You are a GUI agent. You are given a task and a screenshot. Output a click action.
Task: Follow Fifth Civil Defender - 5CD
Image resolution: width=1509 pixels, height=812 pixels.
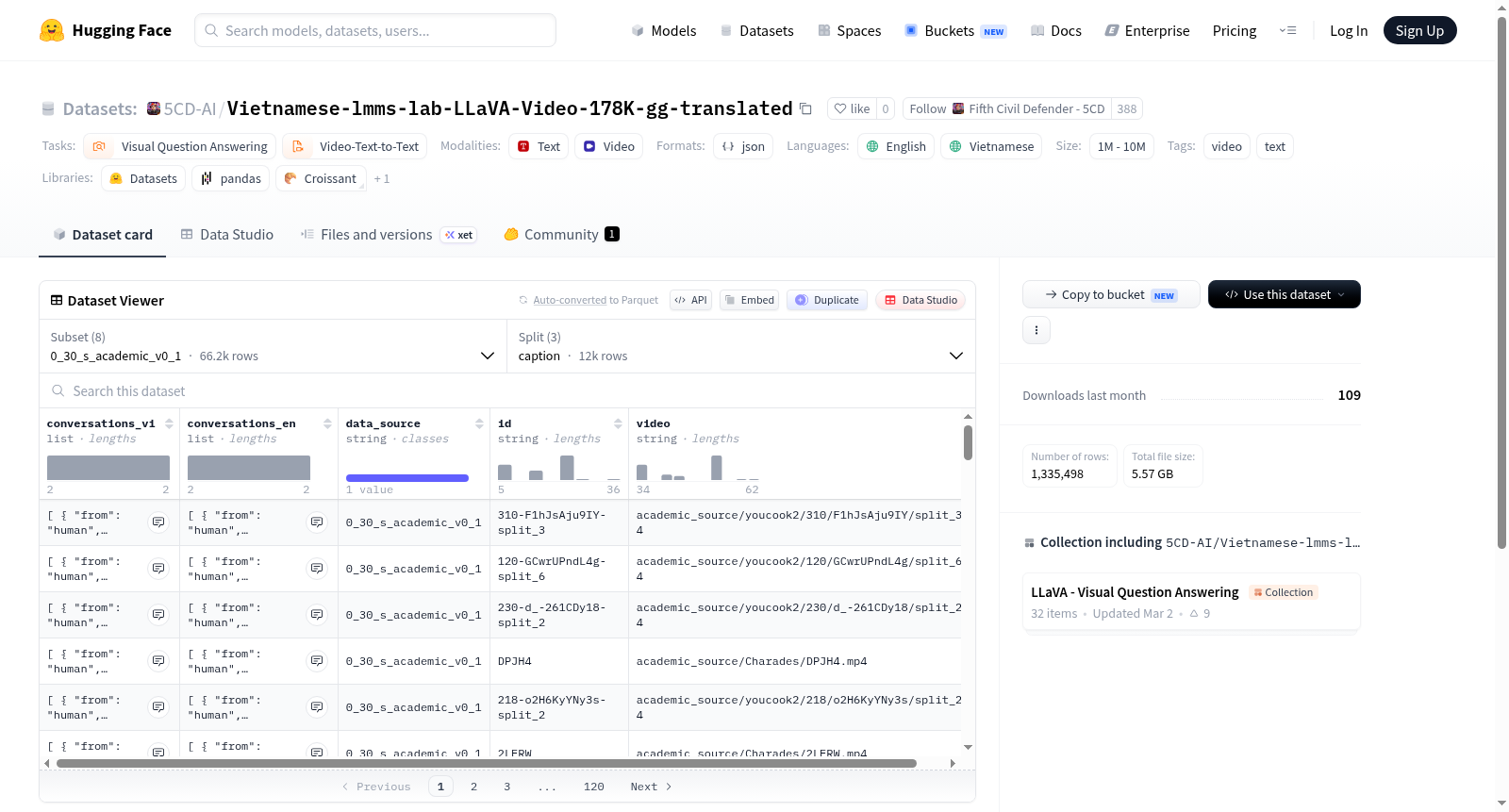pos(1006,108)
